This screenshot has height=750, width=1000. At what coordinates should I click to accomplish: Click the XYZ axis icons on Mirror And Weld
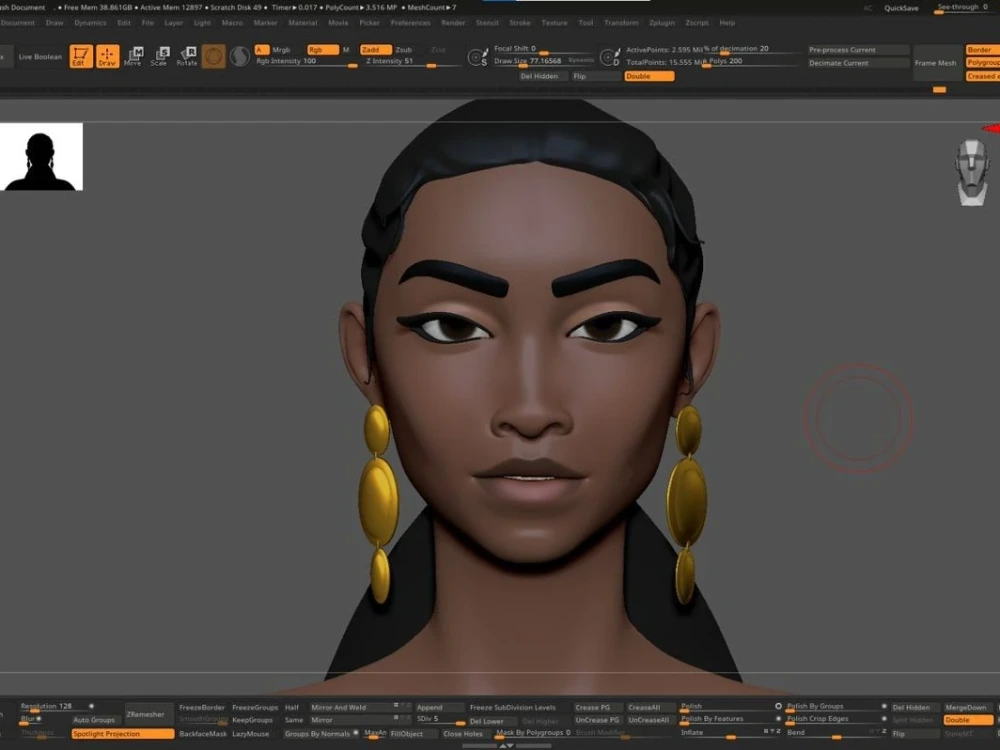(x=401, y=705)
